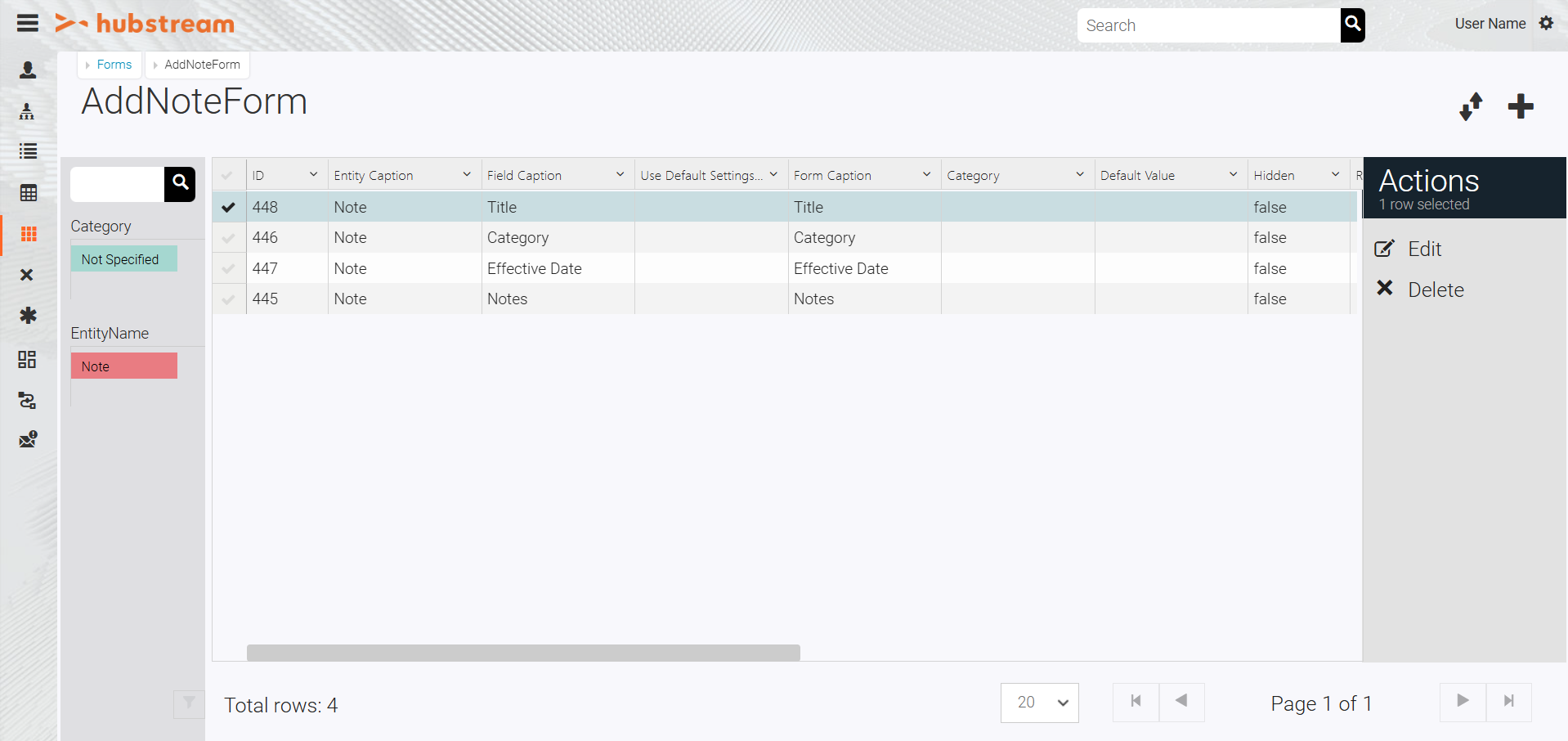1568x741 pixels.
Task: Click the asterisk sidebar icon
Action: (x=28, y=316)
